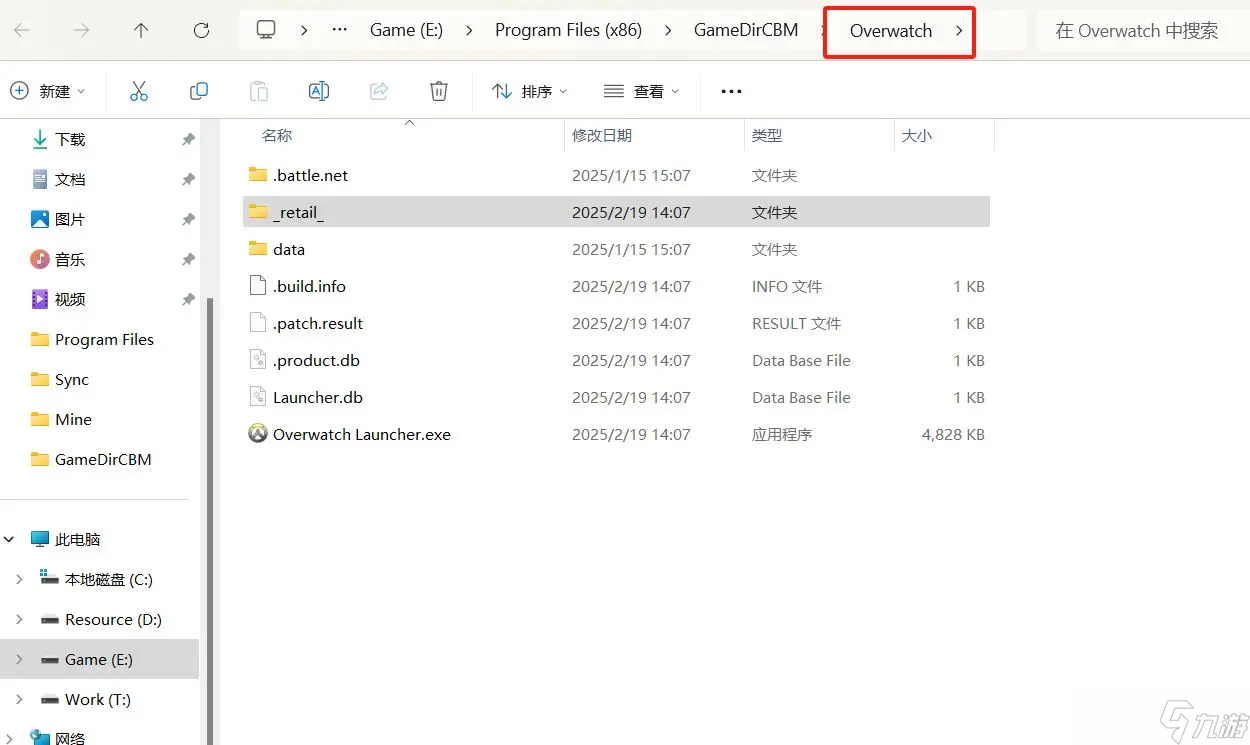Screen dimensions: 1250x745
Task: Open the toolbar see-more ellipsis menu
Action: click(x=731, y=91)
